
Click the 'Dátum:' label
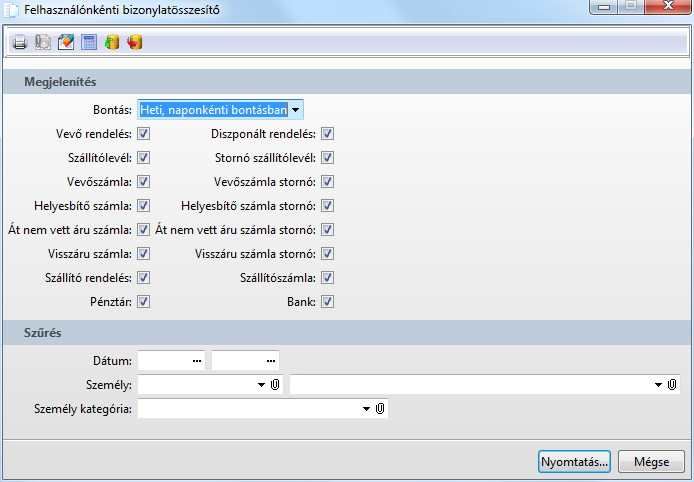(x=112, y=361)
